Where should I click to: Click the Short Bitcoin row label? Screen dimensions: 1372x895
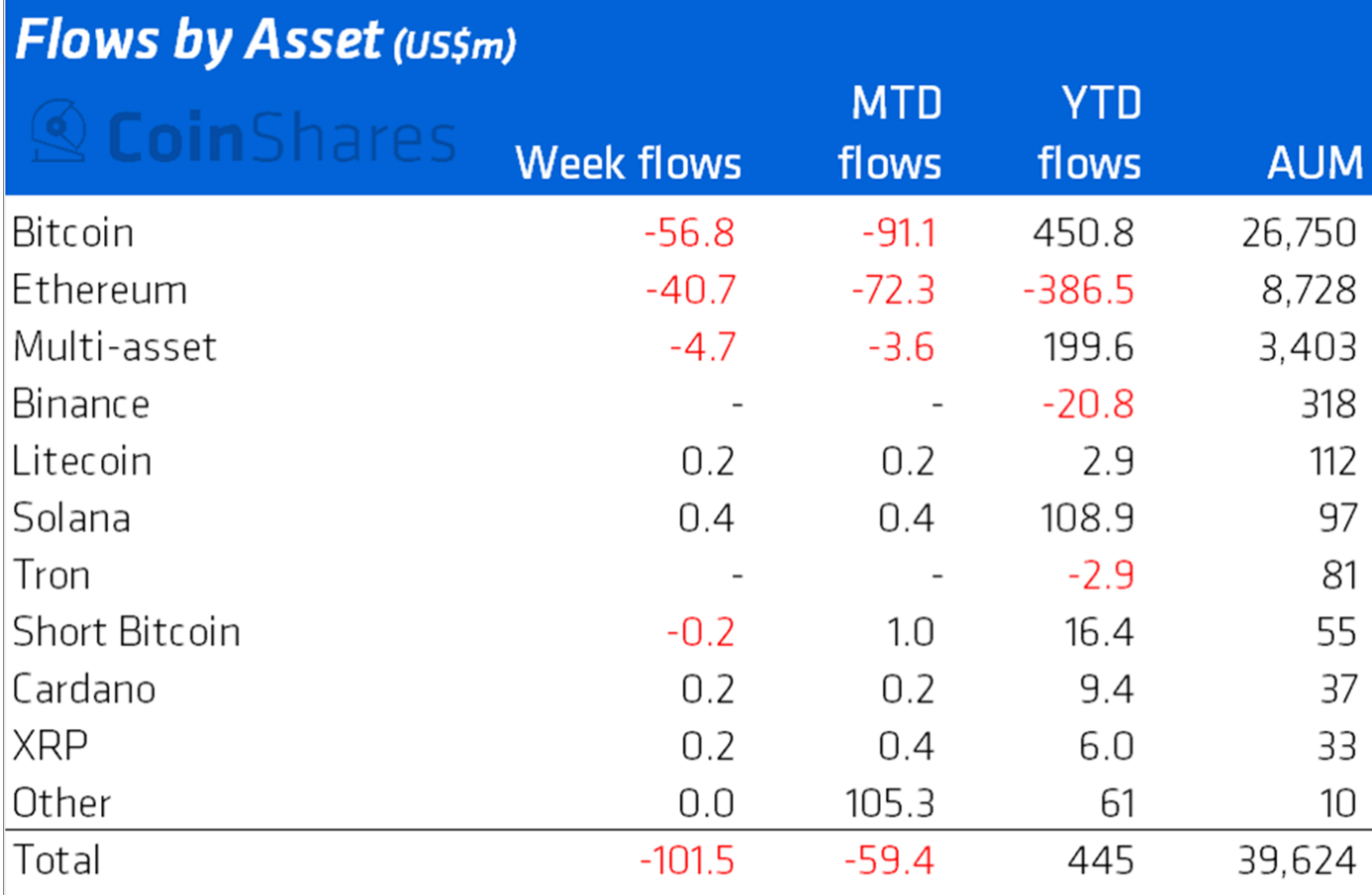click(x=127, y=632)
